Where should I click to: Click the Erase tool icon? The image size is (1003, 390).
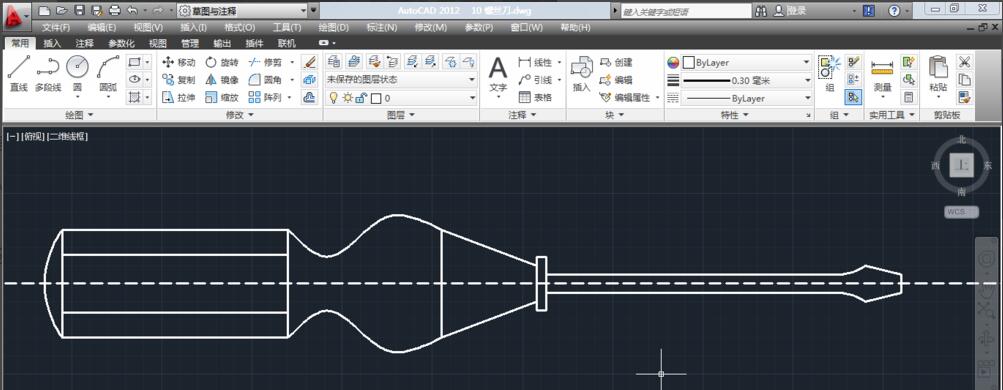[x=310, y=62]
